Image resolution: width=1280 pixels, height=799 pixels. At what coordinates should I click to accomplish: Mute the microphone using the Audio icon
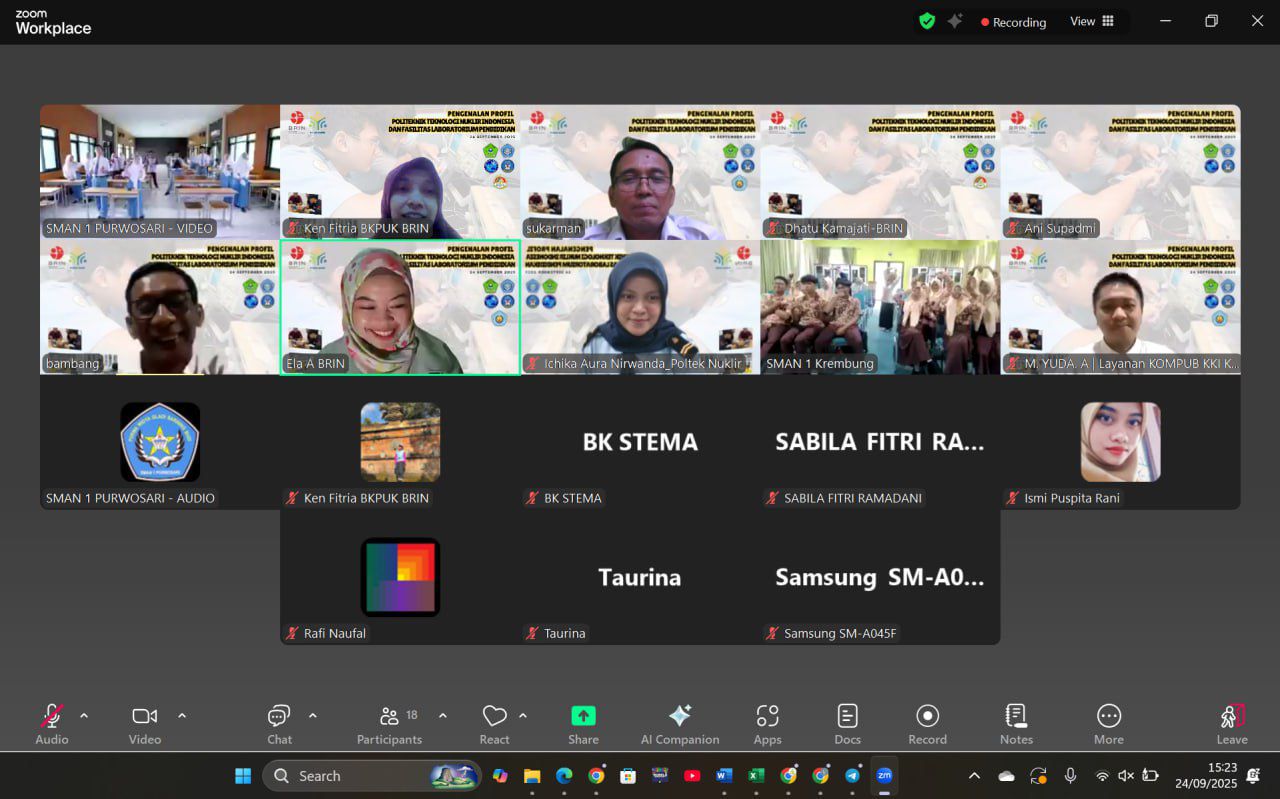point(50,715)
